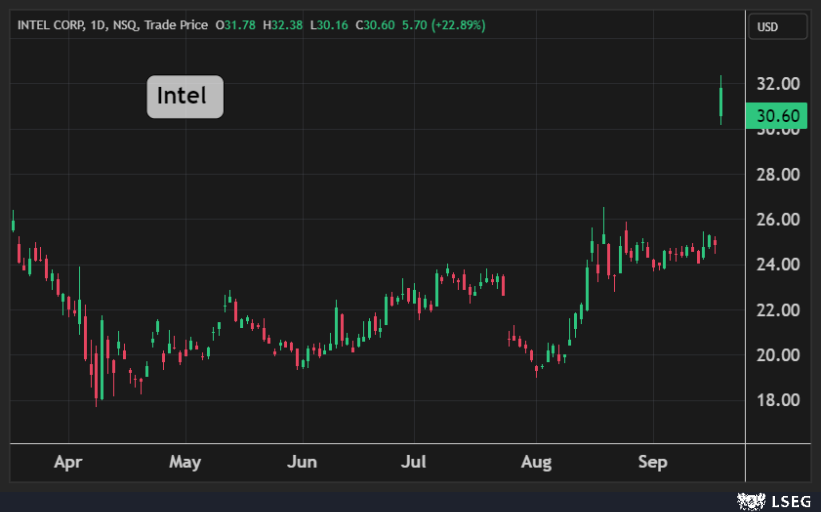The image size is (821, 512).
Task: Select the May label on time axis
Action: point(185,462)
